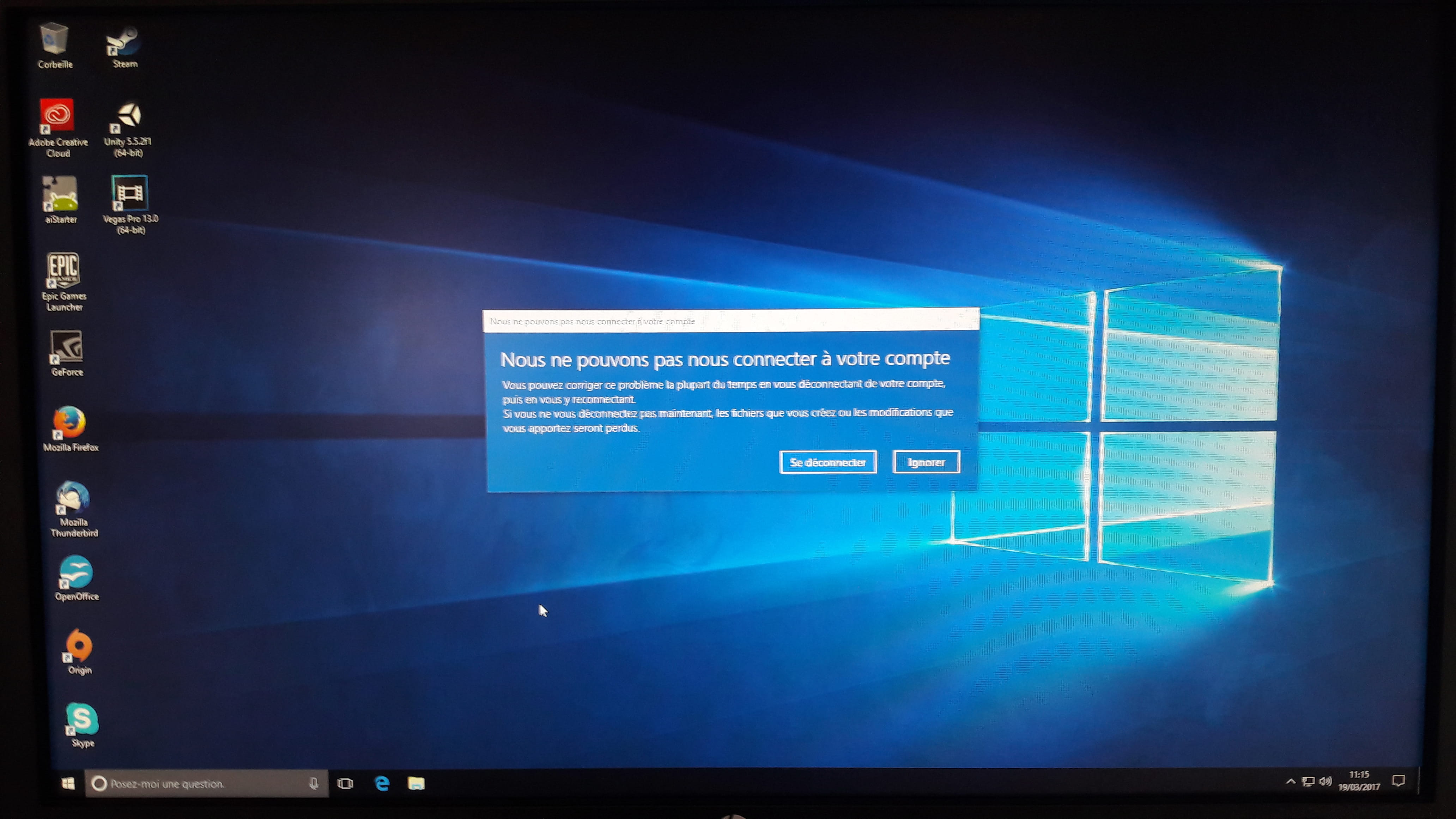The image size is (1456, 819).
Task: Click the Cortana search box
Action: (x=206, y=783)
